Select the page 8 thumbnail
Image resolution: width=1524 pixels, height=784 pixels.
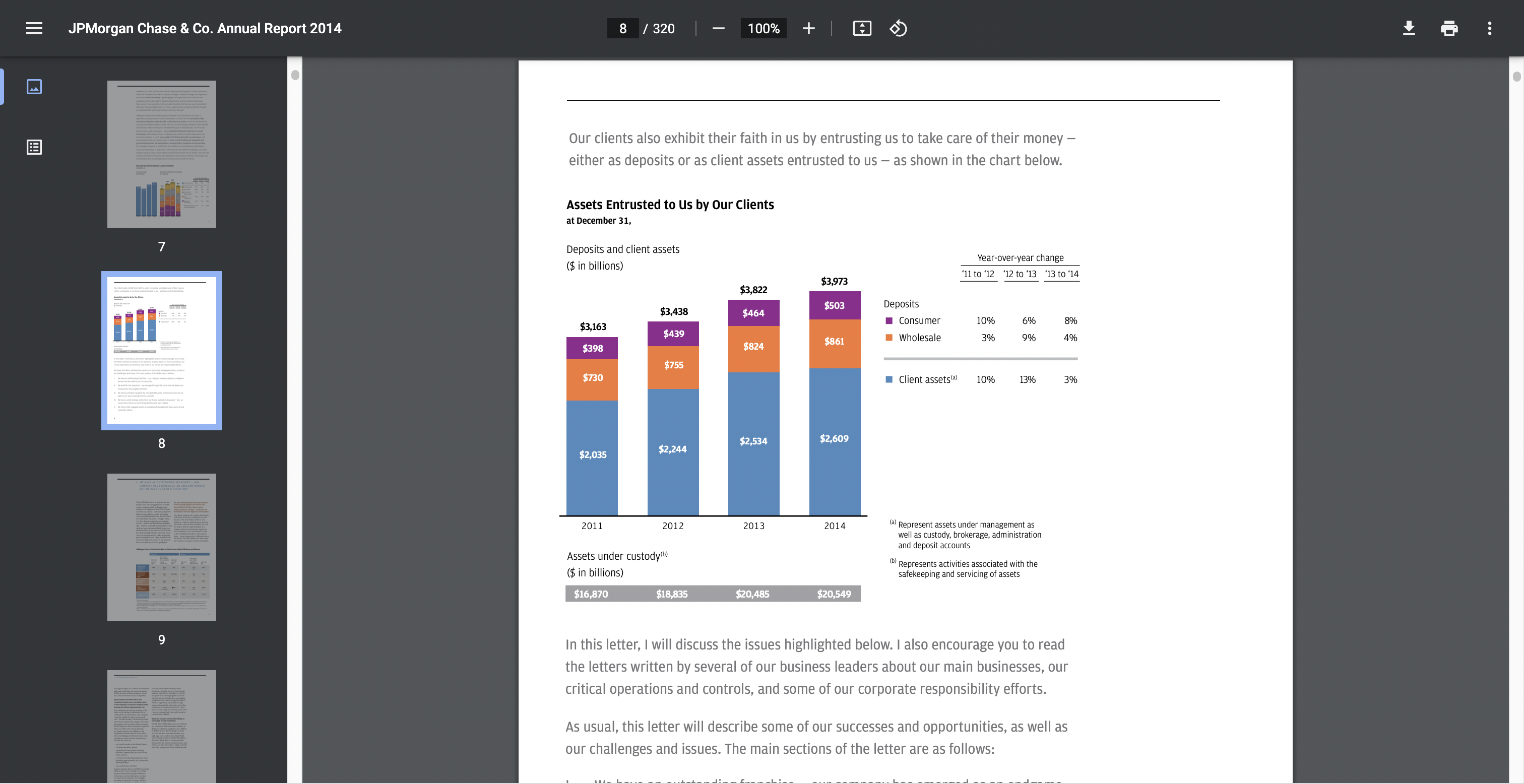point(161,350)
